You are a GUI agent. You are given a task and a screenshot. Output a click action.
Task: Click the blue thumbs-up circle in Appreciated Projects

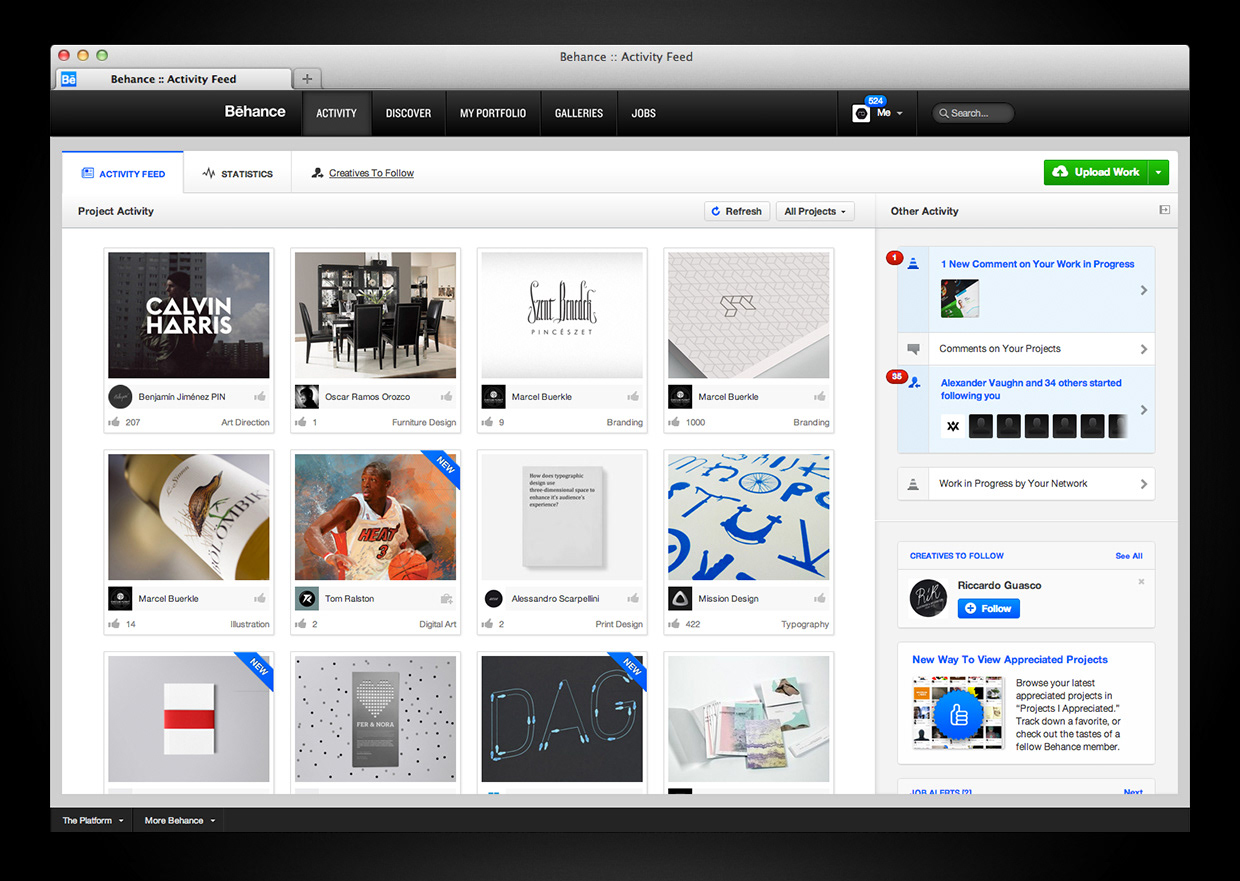click(959, 714)
